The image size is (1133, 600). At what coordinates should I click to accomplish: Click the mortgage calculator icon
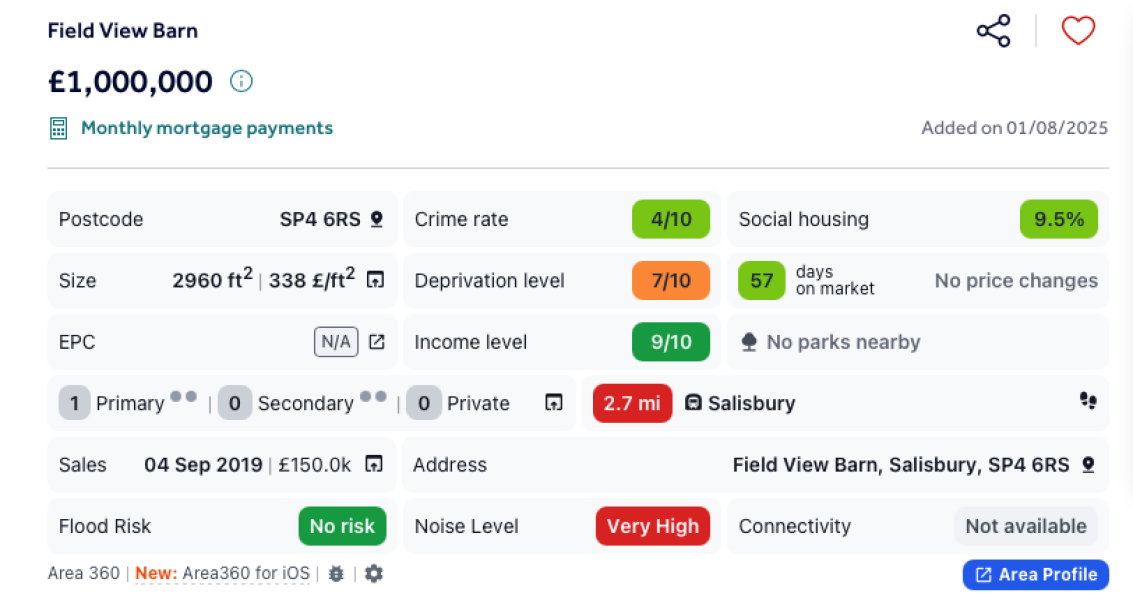pyautogui.click(x=59, y=128)
